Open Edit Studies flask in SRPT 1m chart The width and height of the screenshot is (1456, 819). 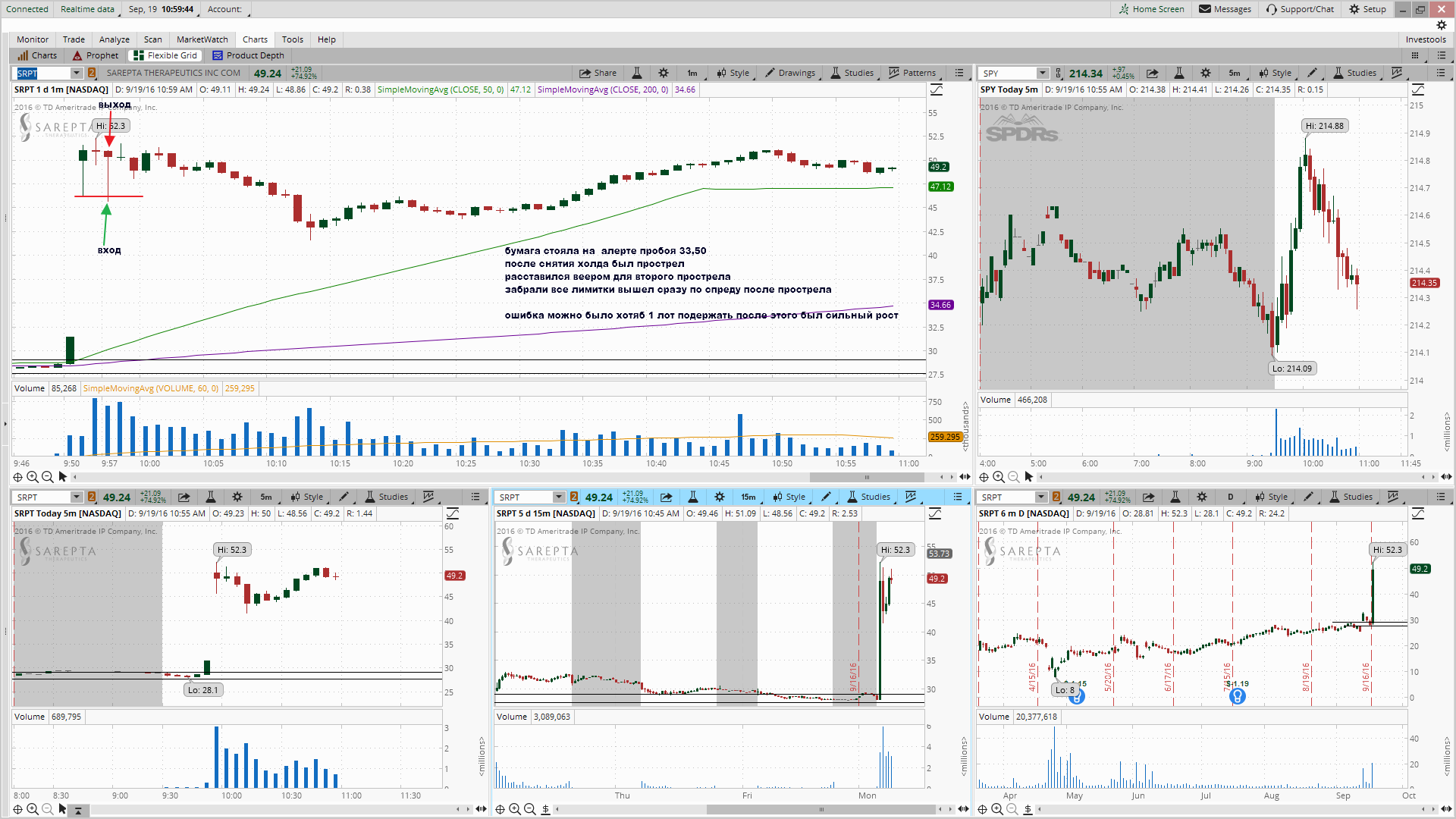point(637,73)
